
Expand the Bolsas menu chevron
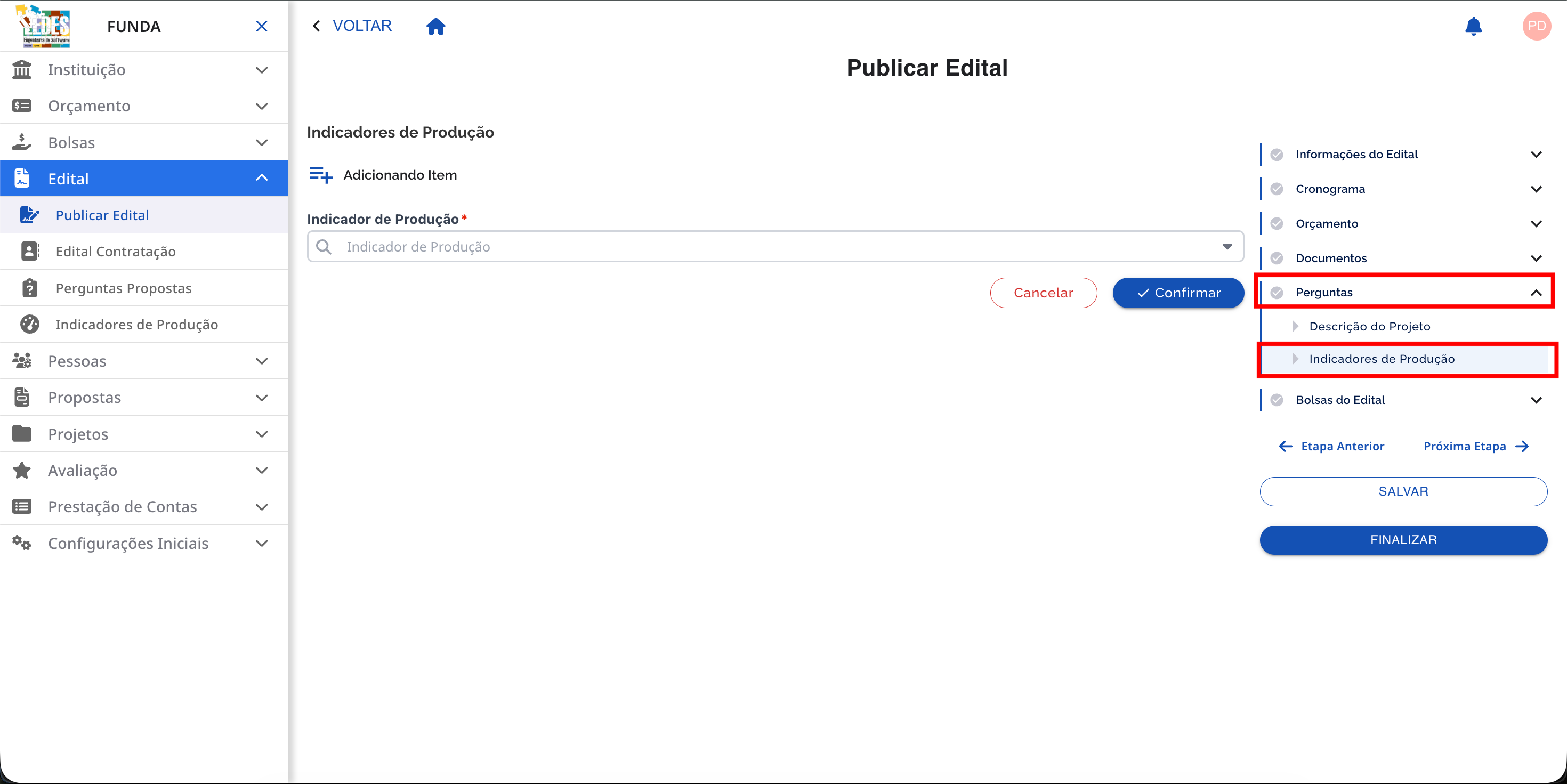[262, 143]
